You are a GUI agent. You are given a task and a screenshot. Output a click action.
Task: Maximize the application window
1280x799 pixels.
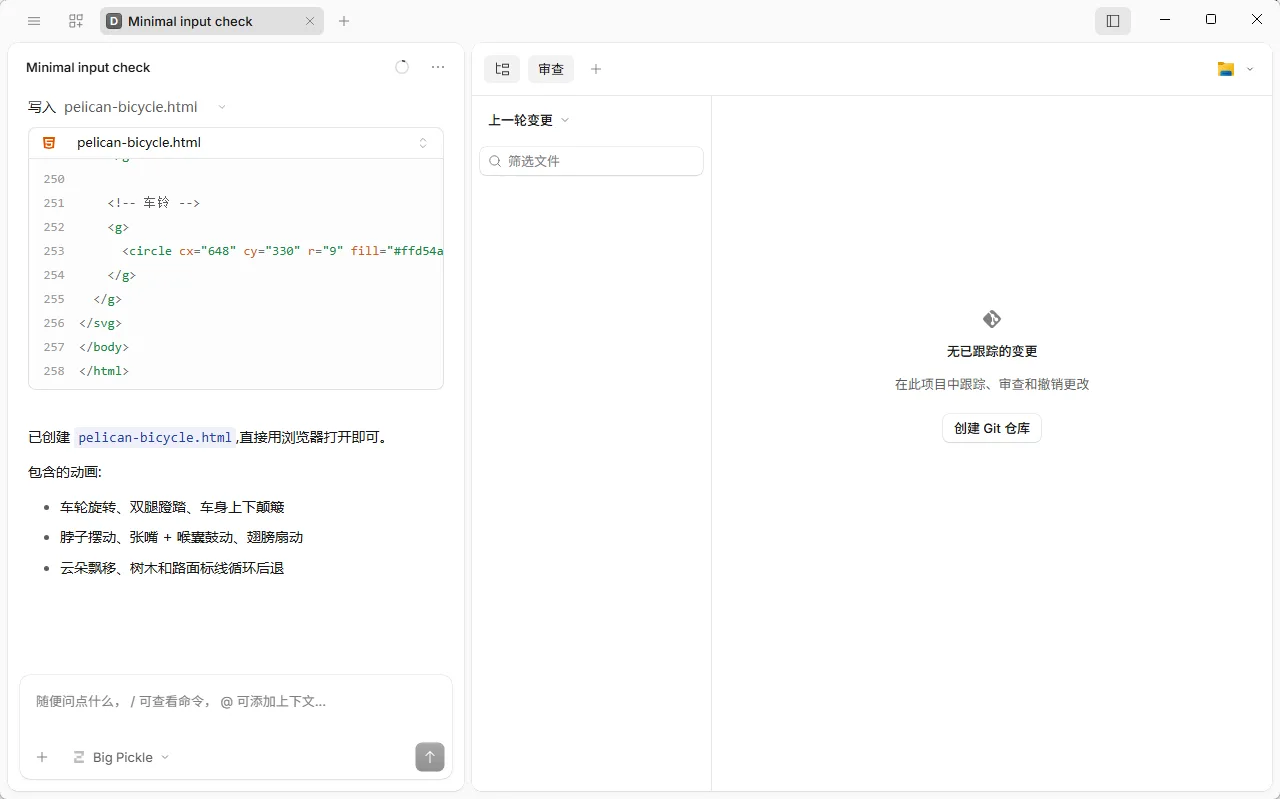click(1211, 19)
